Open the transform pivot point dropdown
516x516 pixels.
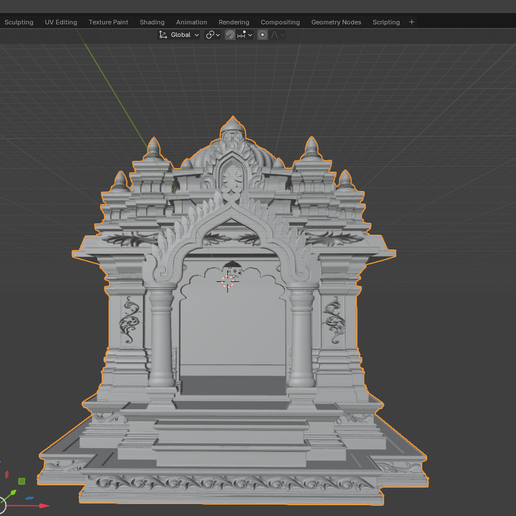click(x=212, y=35)
